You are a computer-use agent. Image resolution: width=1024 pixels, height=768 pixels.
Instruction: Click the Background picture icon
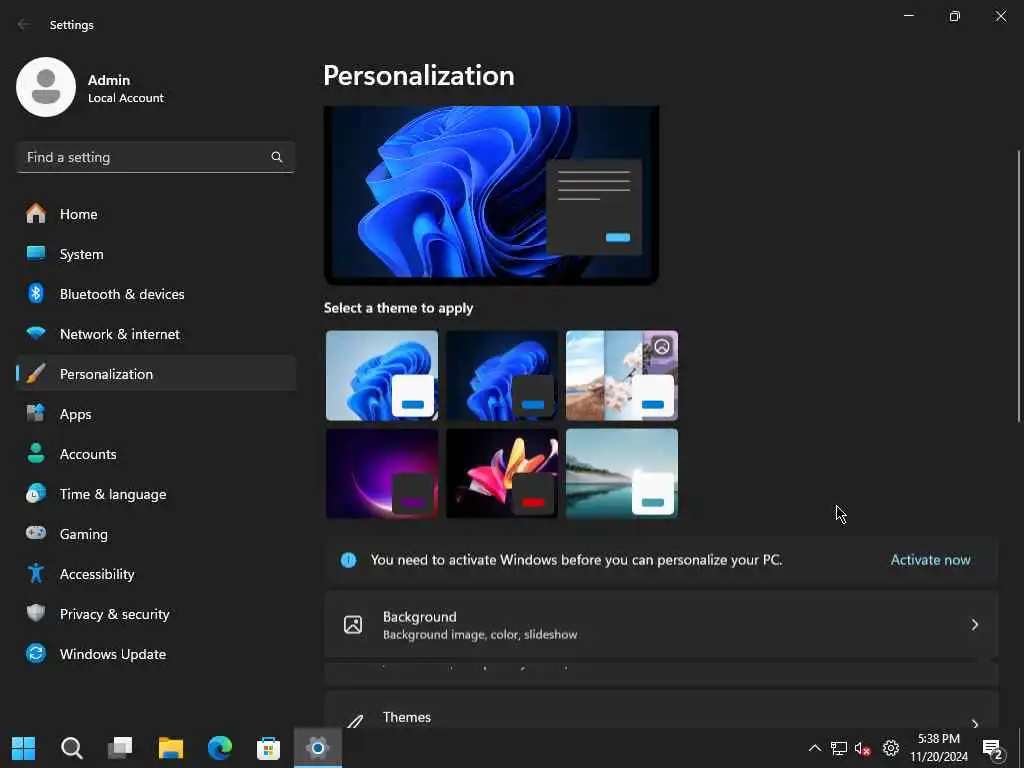pyautogui.click(x=353, y=624)
